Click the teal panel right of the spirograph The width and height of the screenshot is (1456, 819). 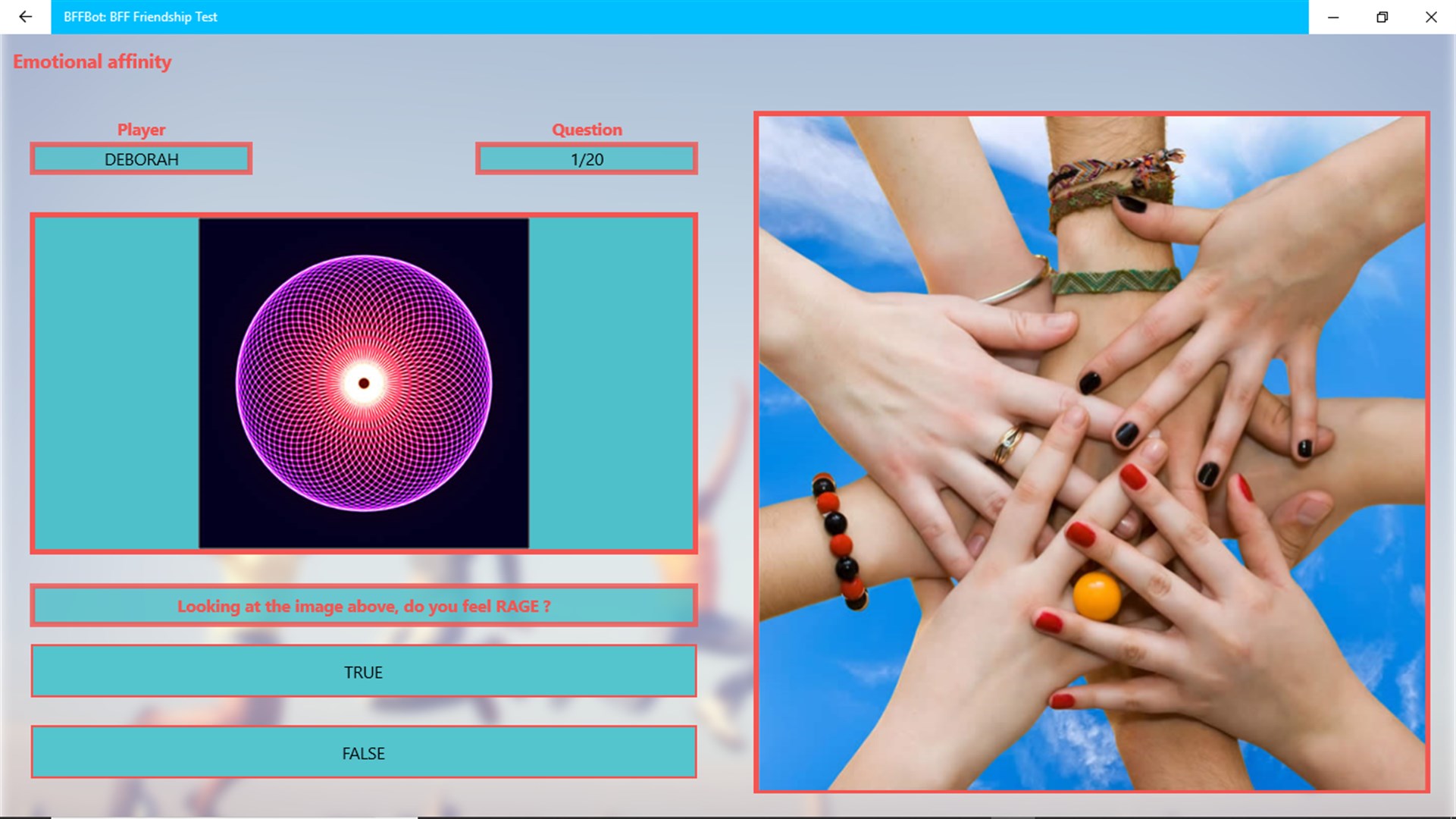coord(611,383)
